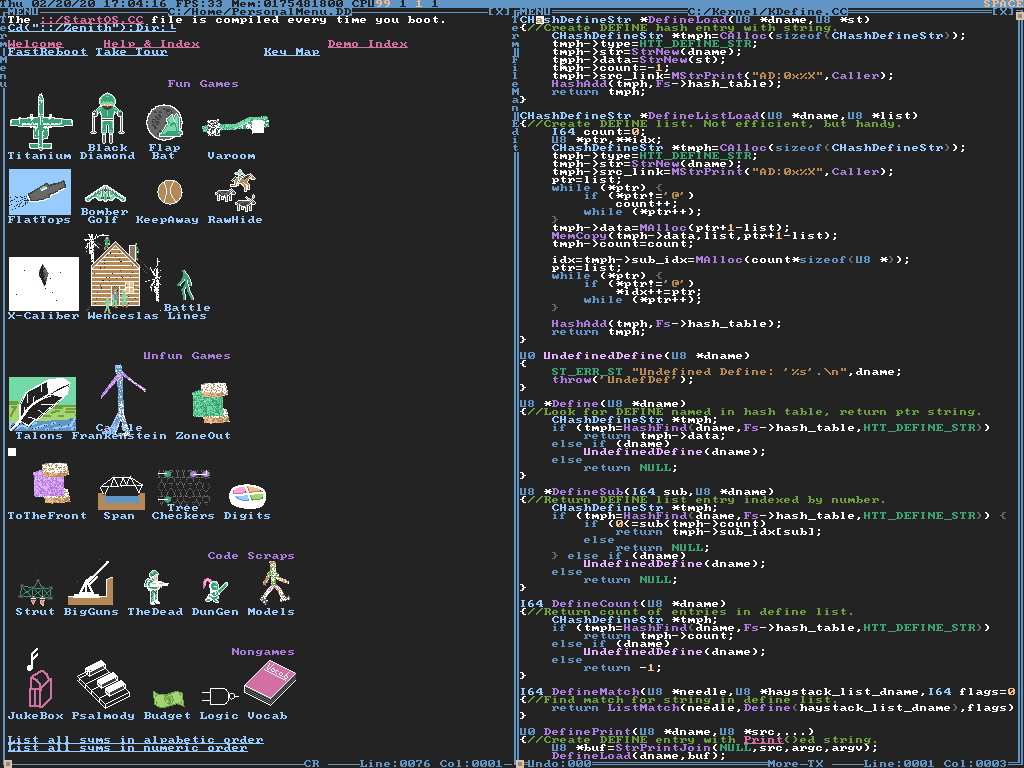
Task: Click "List all syms in numeric order"
Action: [x=127, y=748]
